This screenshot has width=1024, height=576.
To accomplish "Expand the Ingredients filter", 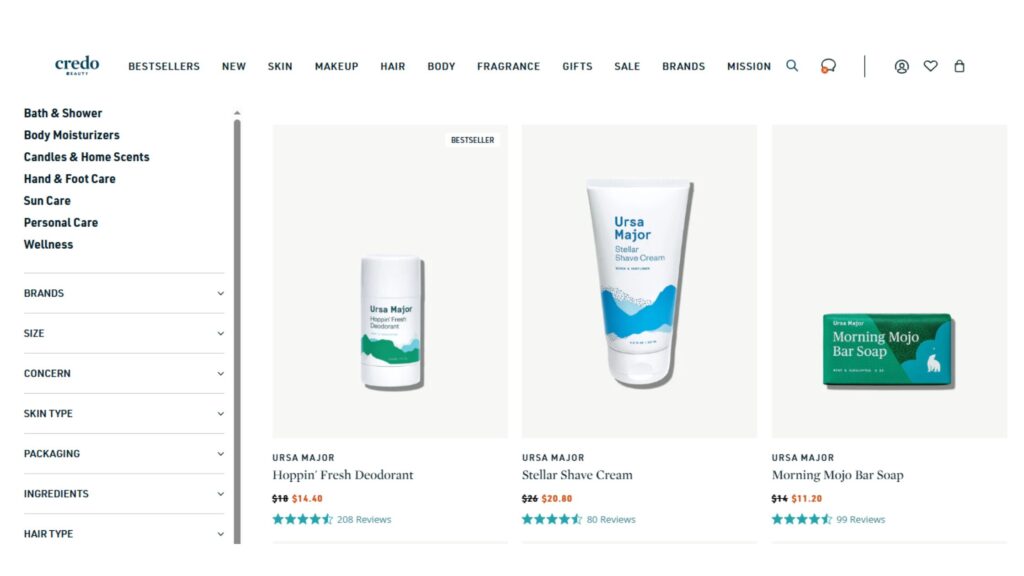I will pos(124,494).
